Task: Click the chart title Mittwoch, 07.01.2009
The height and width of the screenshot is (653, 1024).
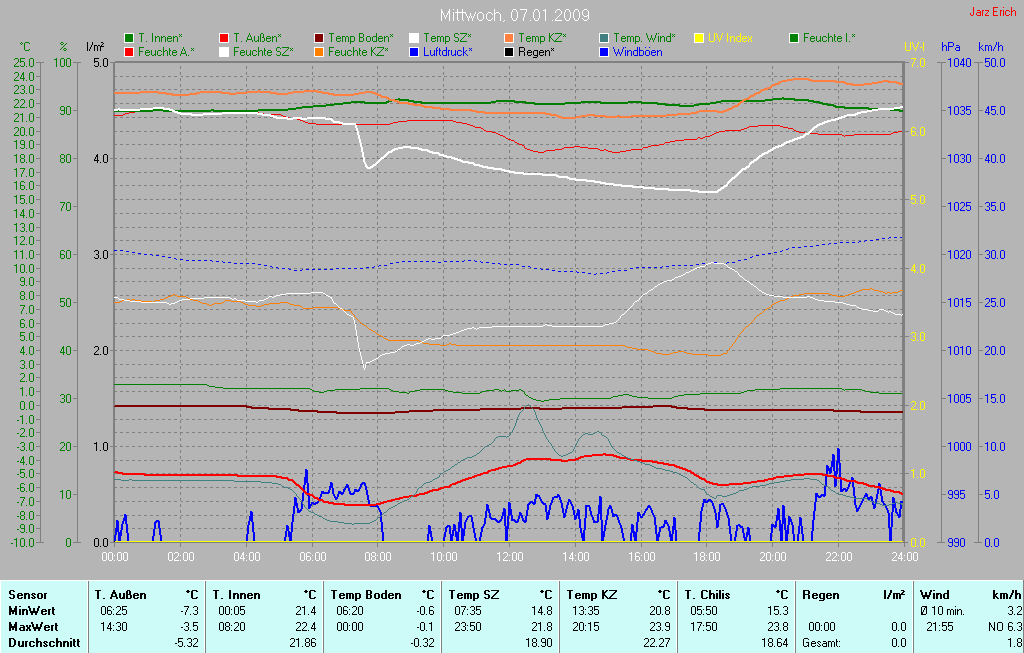Action: pos(514,16)
